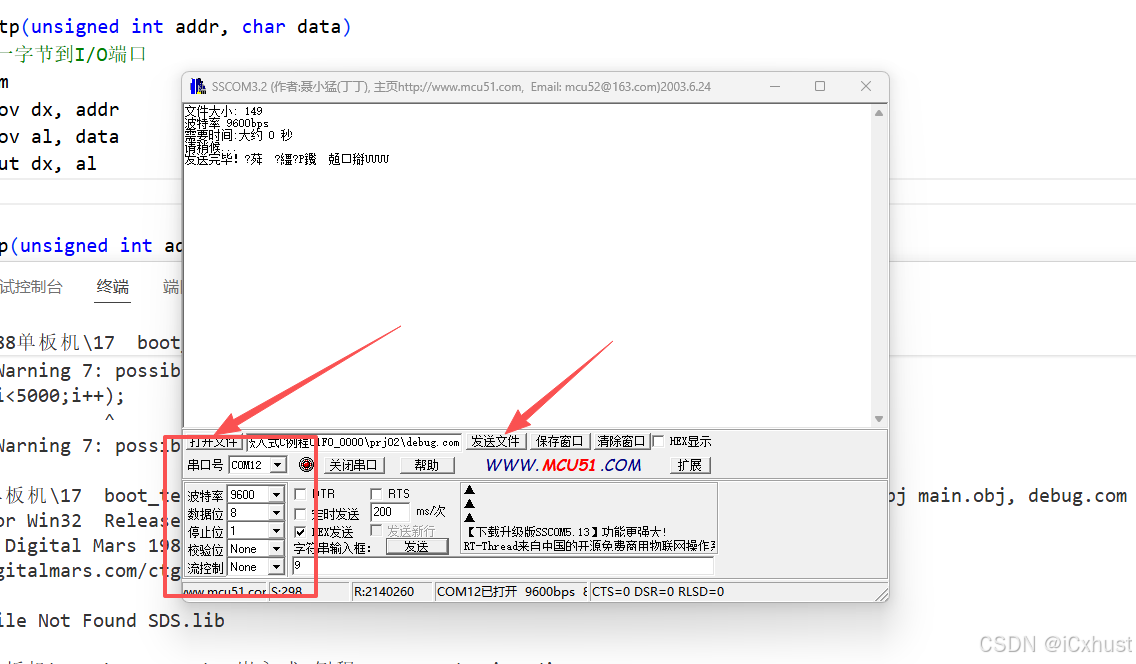This screenshot has height=664, width=1136.
Task: Click the 发送文件 button
Action: (x=496, y=442)
